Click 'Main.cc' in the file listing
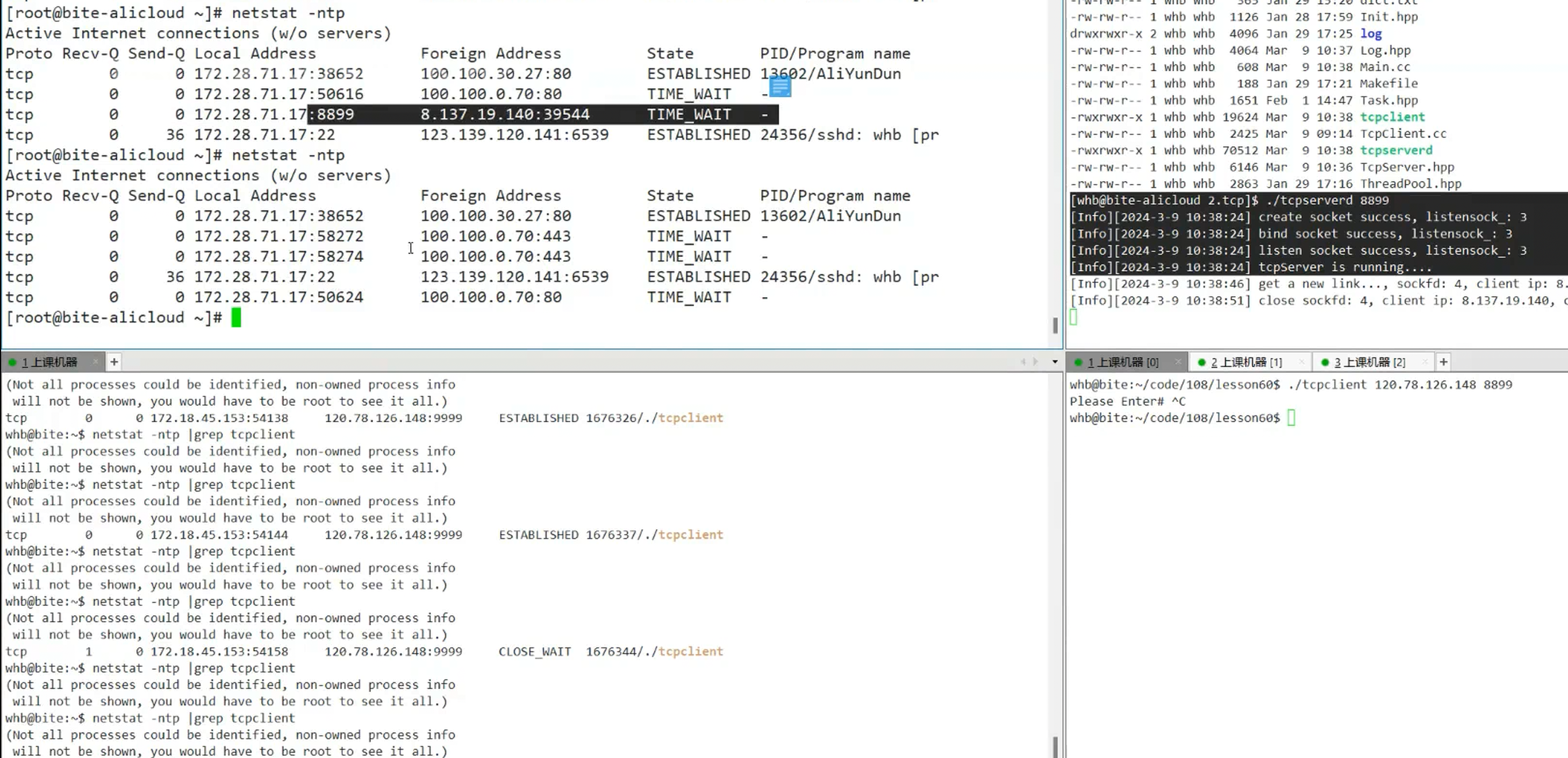This screenshot has height=758, width=1568. 1385,67
